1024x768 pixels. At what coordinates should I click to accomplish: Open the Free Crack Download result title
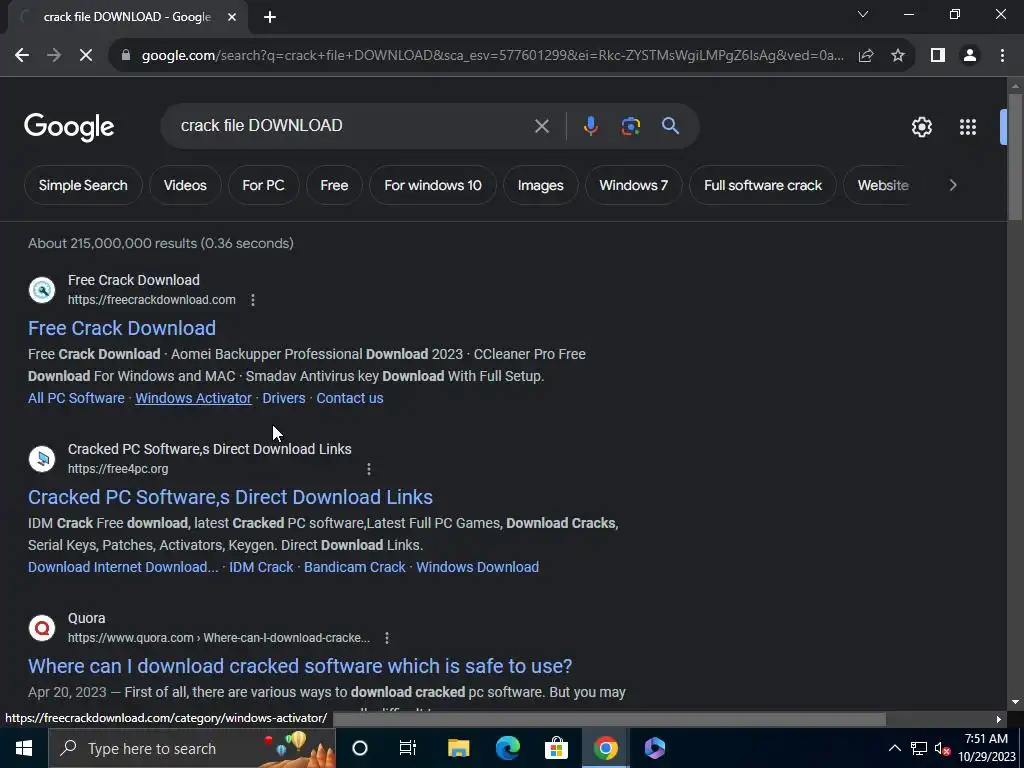pyautogui.click(x=121, y=328)
